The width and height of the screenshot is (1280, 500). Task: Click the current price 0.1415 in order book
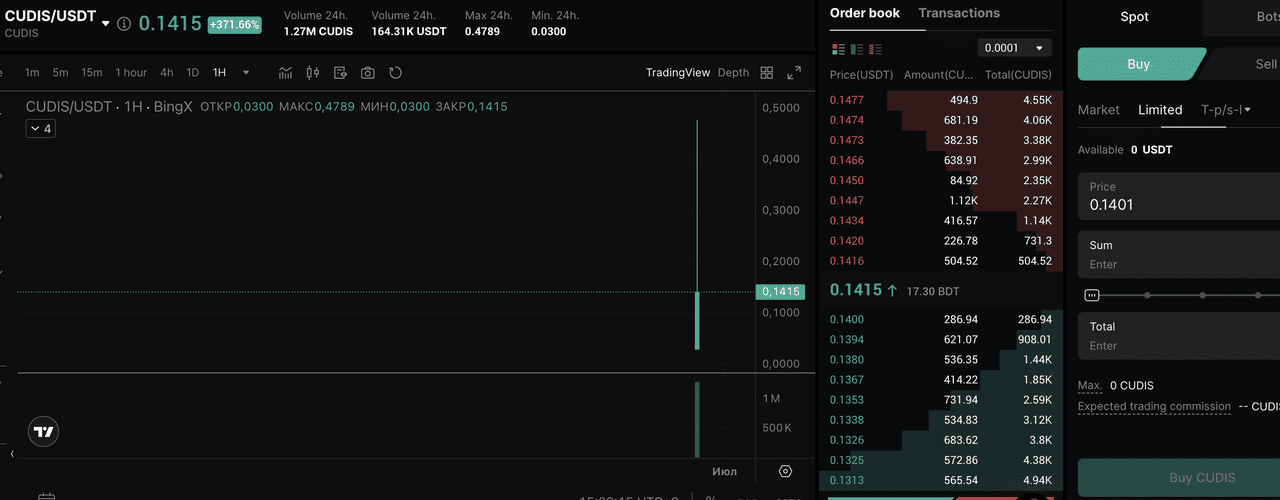tap(856, 290)
